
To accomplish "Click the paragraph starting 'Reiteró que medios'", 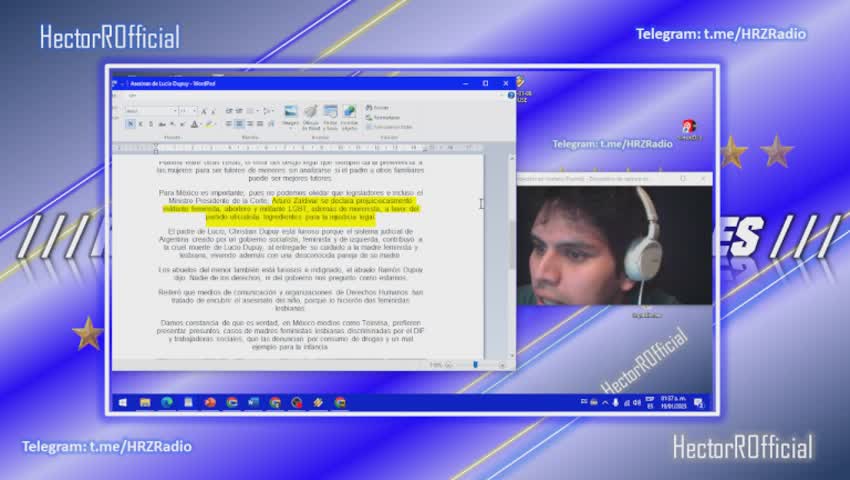I will 291,300.
